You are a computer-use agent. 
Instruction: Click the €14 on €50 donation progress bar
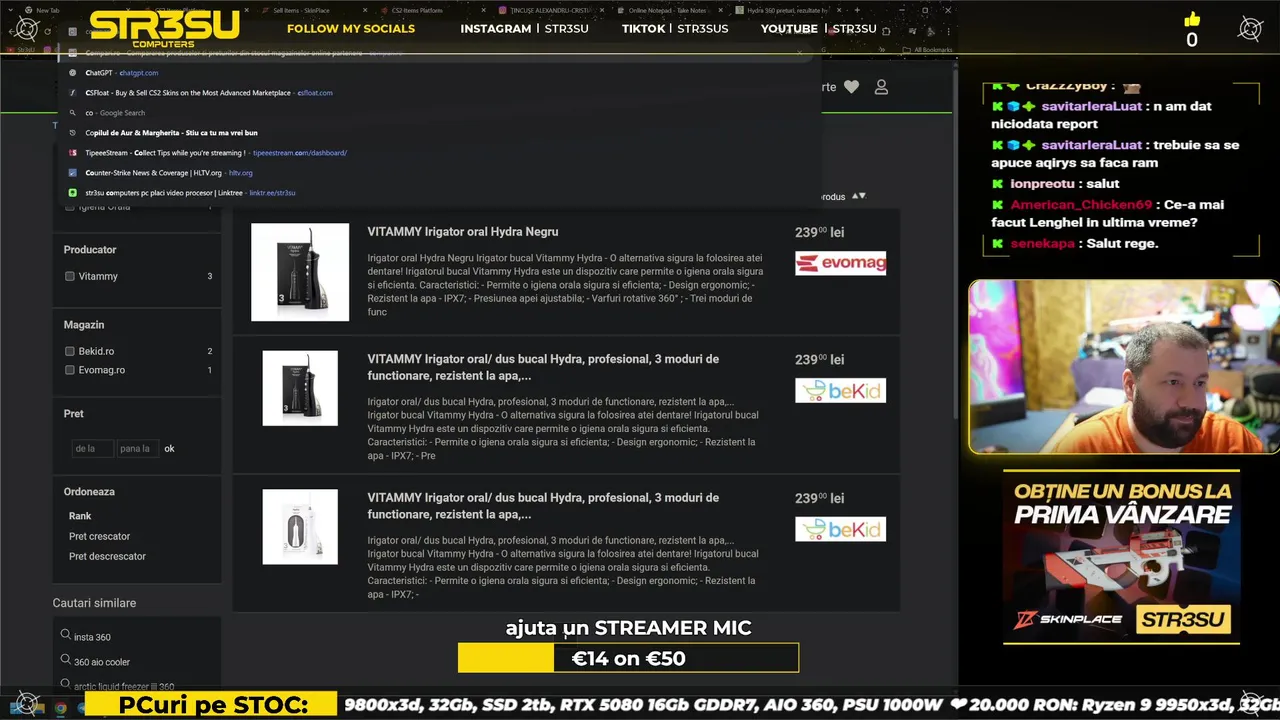(x=628, y=658)
